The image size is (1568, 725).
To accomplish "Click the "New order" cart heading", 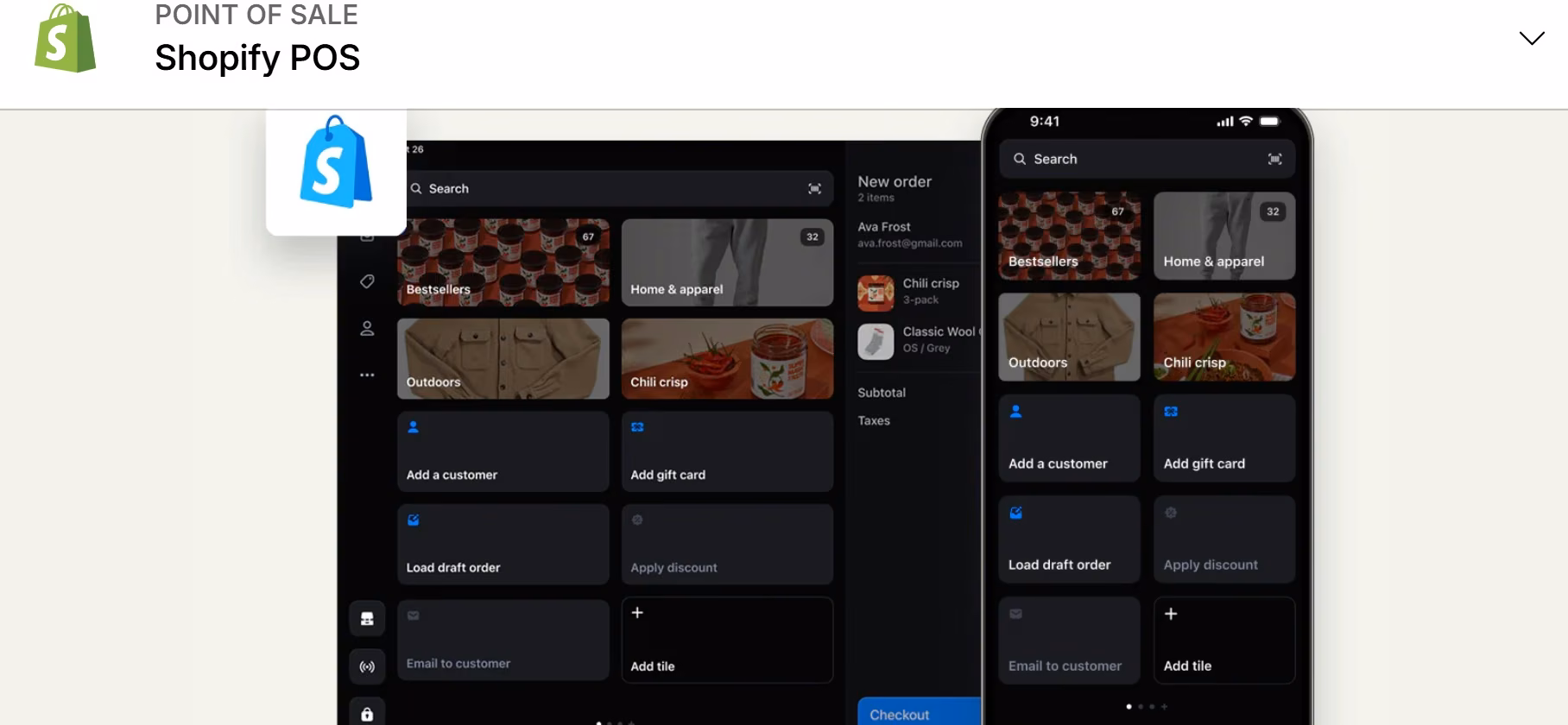I will click(895, 181).
